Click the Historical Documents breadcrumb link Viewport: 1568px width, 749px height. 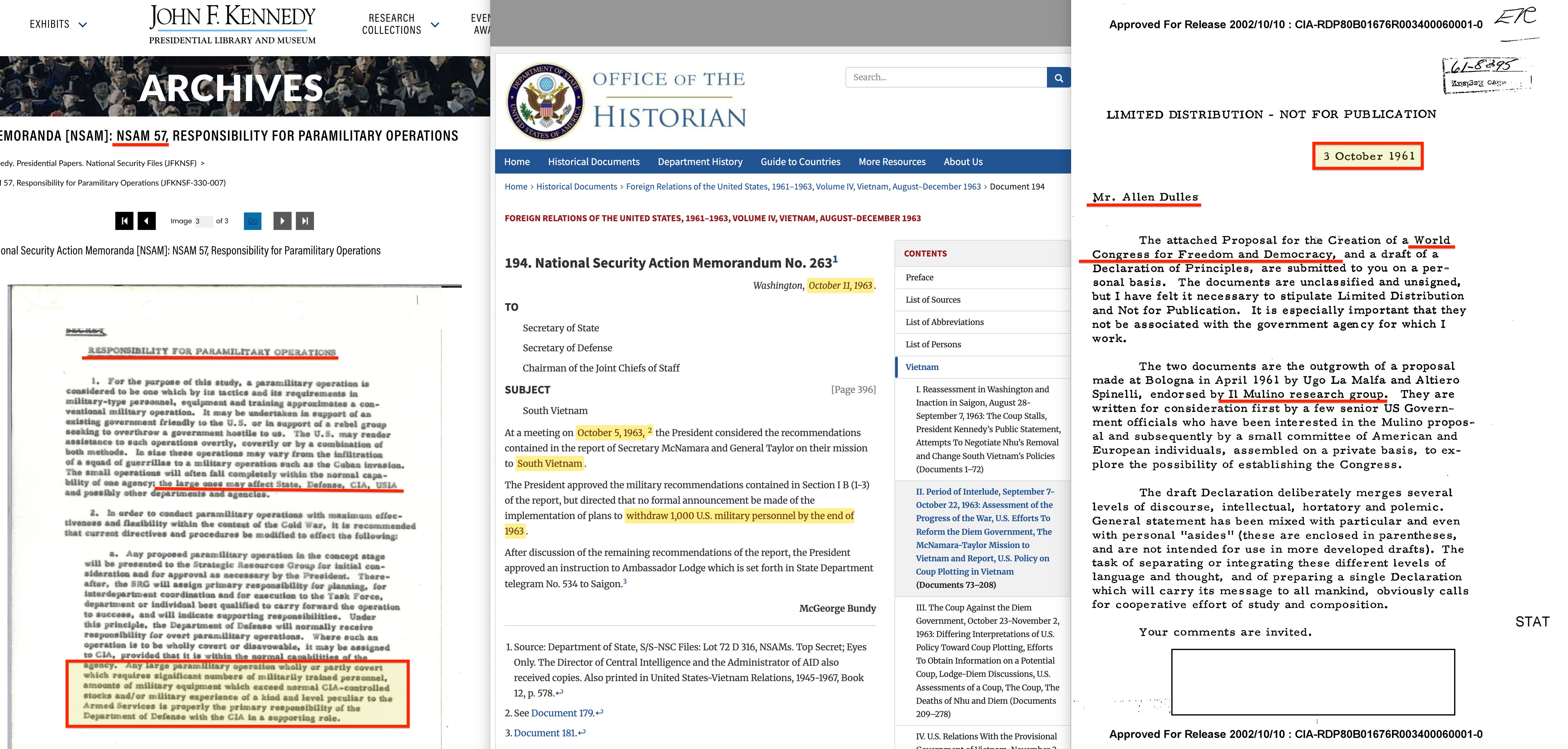[x=576, y=187]
